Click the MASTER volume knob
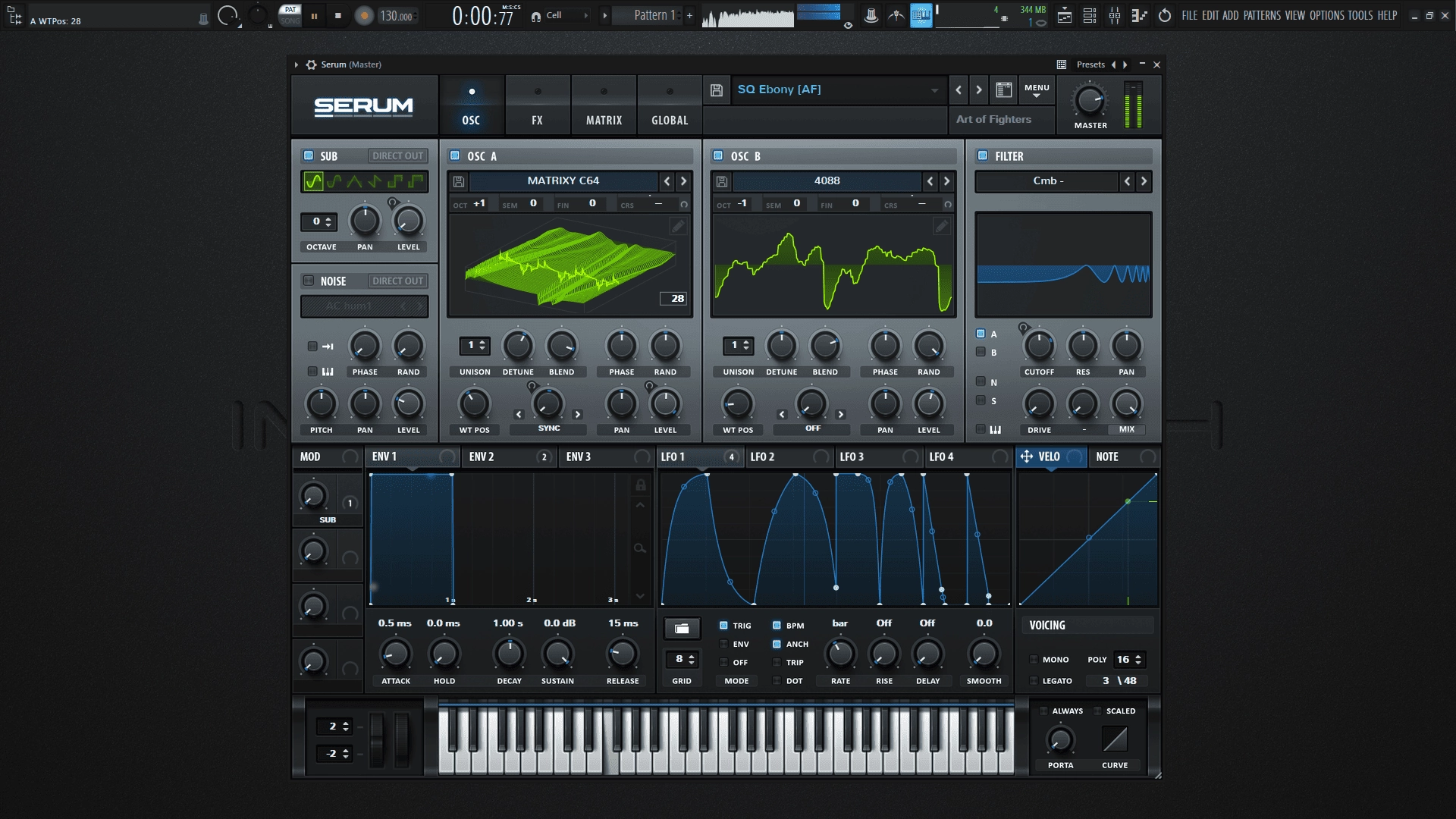The width and height of the screenshot is (1456, 819). (1090, 100)
